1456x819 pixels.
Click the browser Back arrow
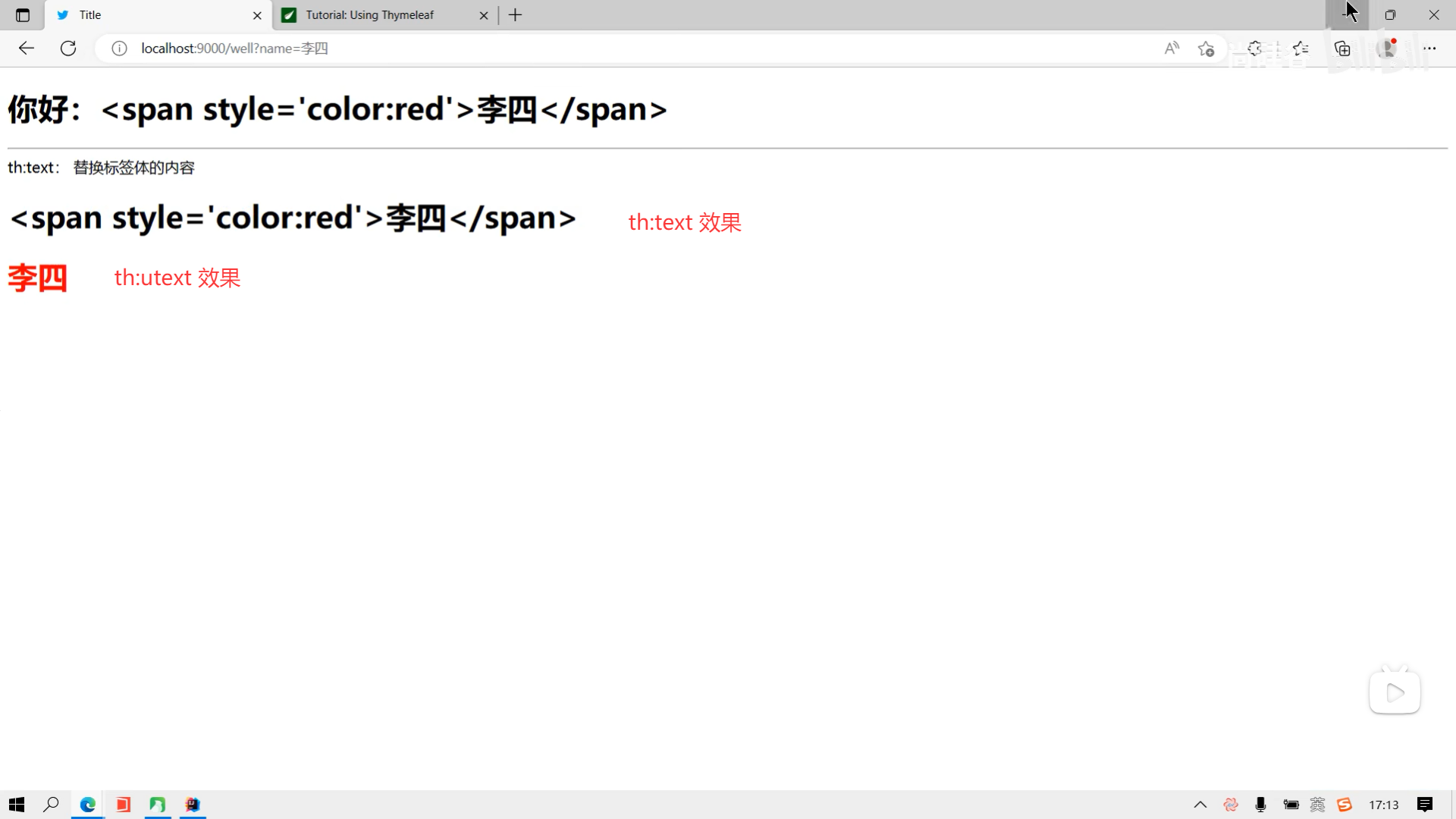pyautogui.click(x=27, y=49)
